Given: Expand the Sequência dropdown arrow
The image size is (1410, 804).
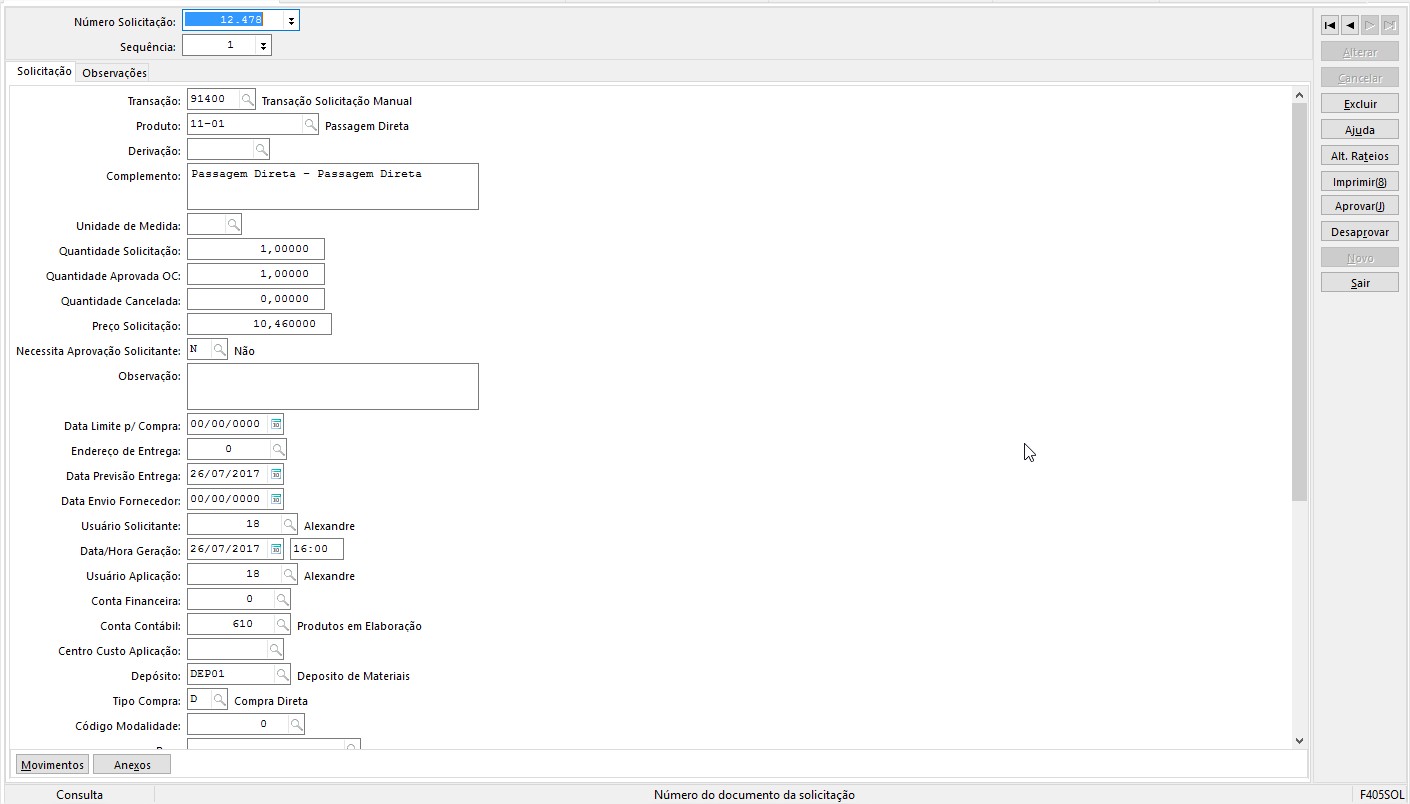Looking at the screenshot, I should (263, 46).
